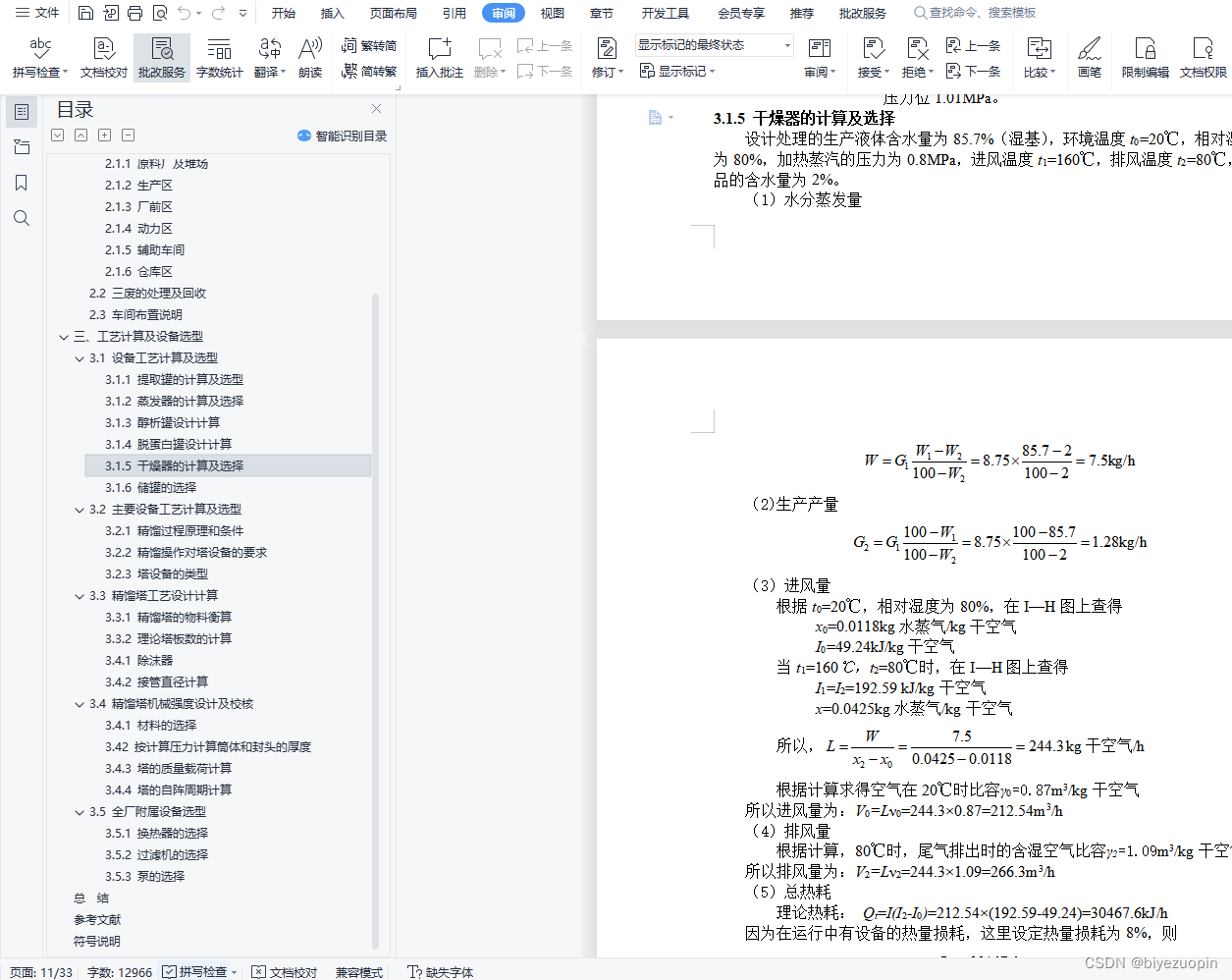Open Print Preview from quick access toolbar
1232x980 pixels.
pos(159,13)
